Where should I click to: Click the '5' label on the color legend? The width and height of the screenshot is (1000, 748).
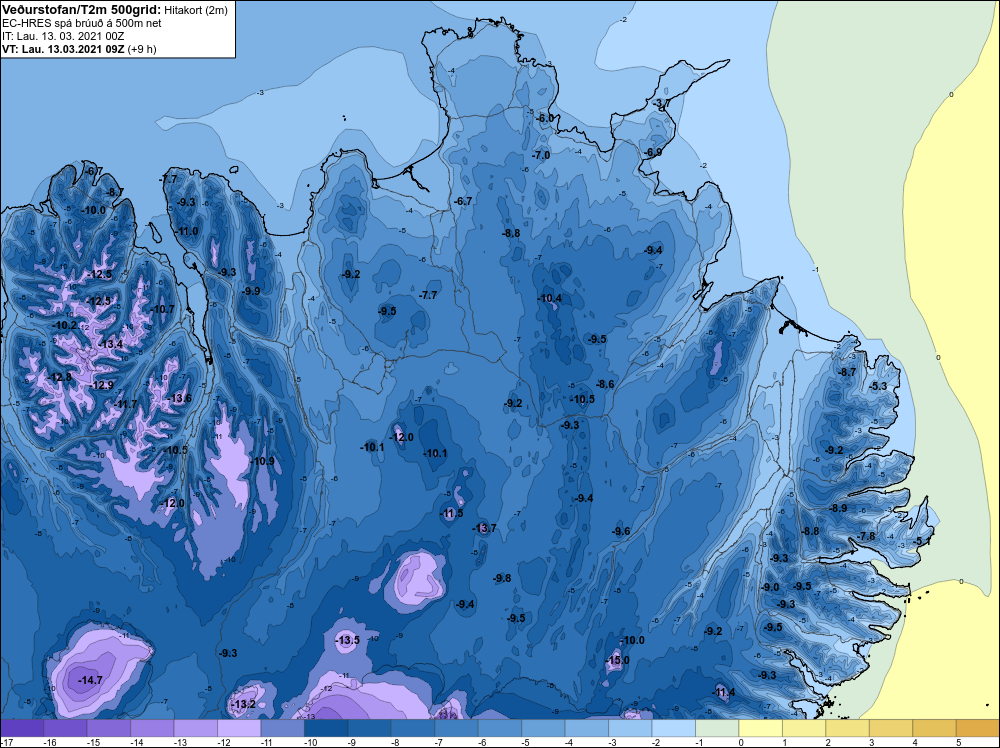(958, 742)
